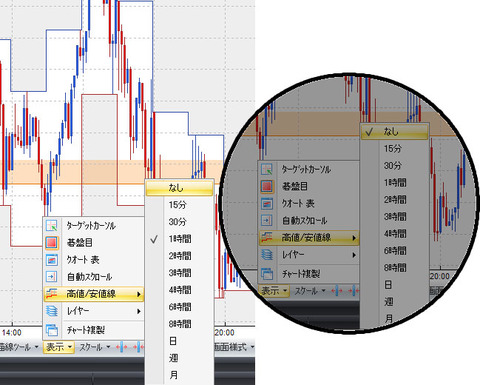480x385 pixels.
Task: Click チャート複製 icon in magnified circle
Action: tap(267, 274)
